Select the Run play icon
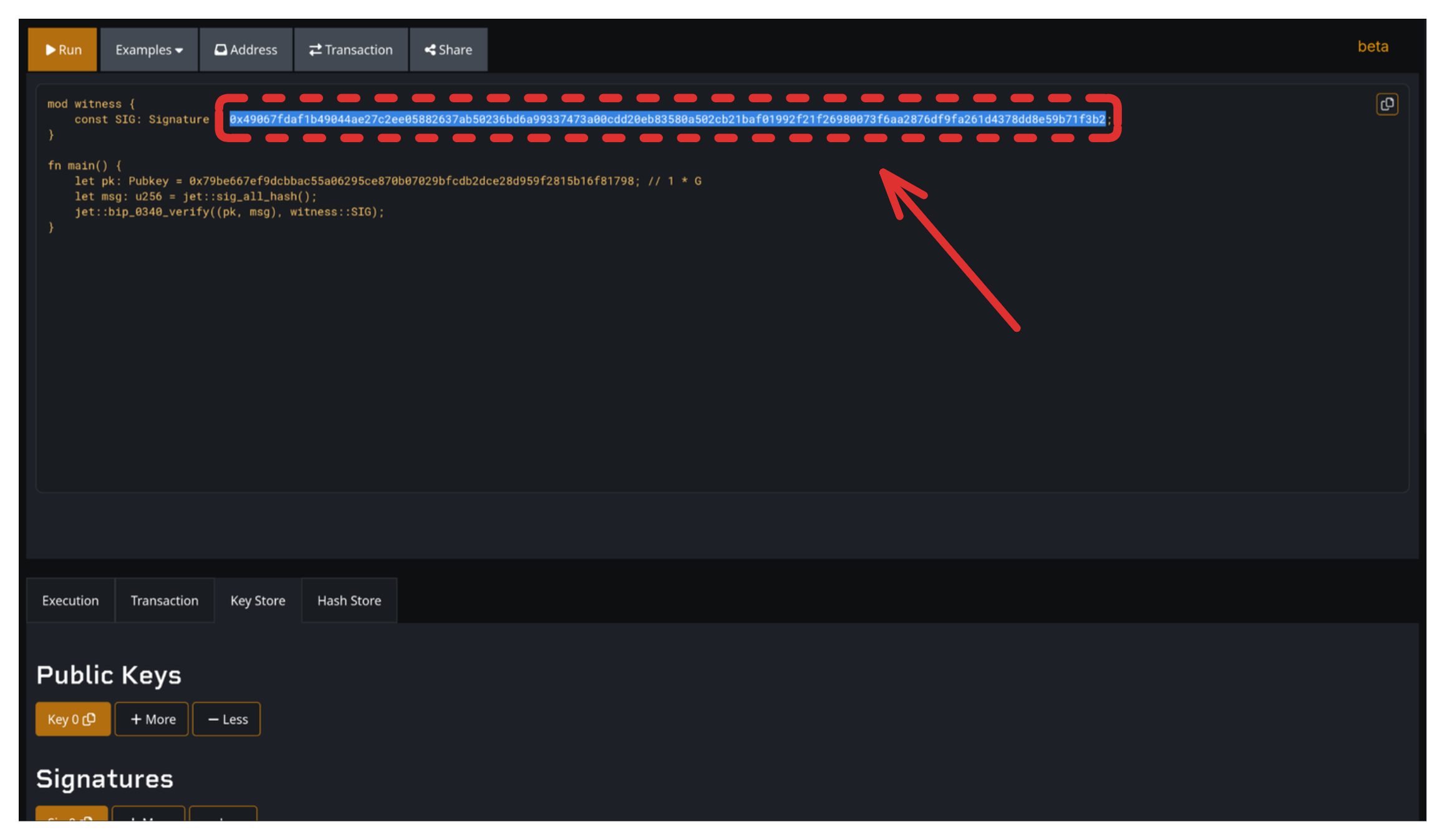1445x840 pixels. [x=50, y=49]
